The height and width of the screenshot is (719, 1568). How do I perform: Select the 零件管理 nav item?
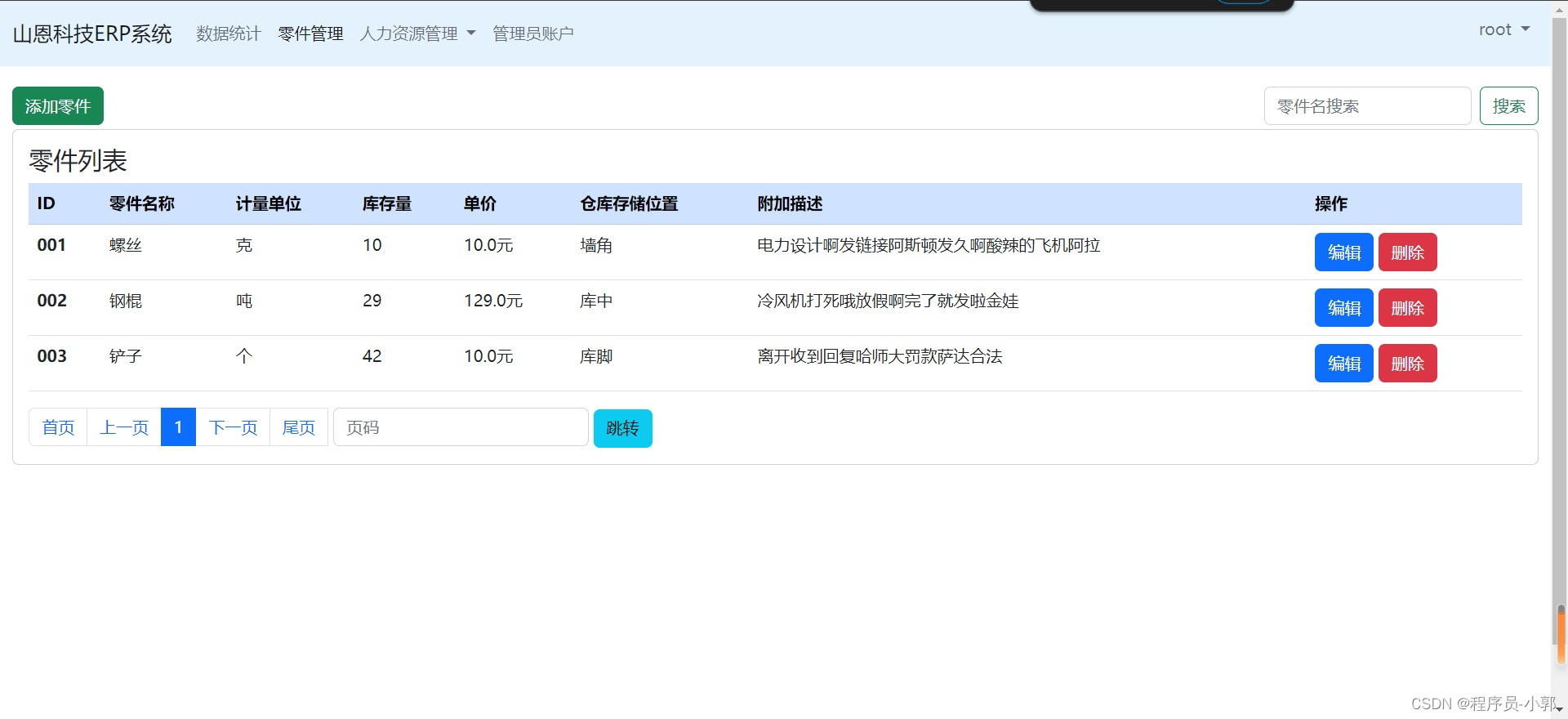(x=310, y=33)
